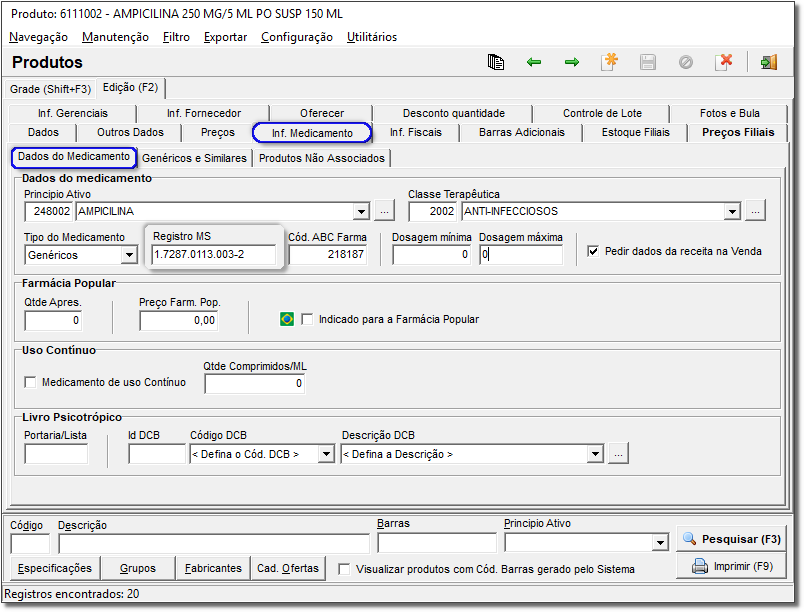Open the Filtro menu

176,37
